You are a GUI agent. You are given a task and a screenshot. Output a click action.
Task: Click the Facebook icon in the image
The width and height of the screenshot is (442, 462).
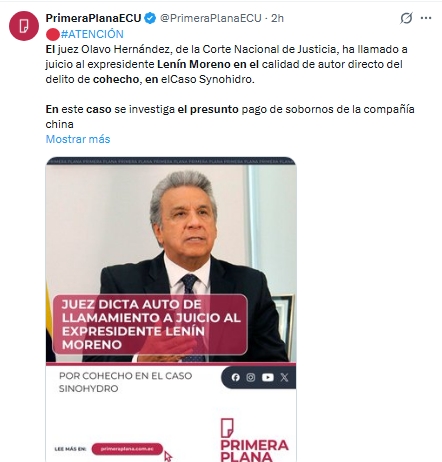pos(236,377)
